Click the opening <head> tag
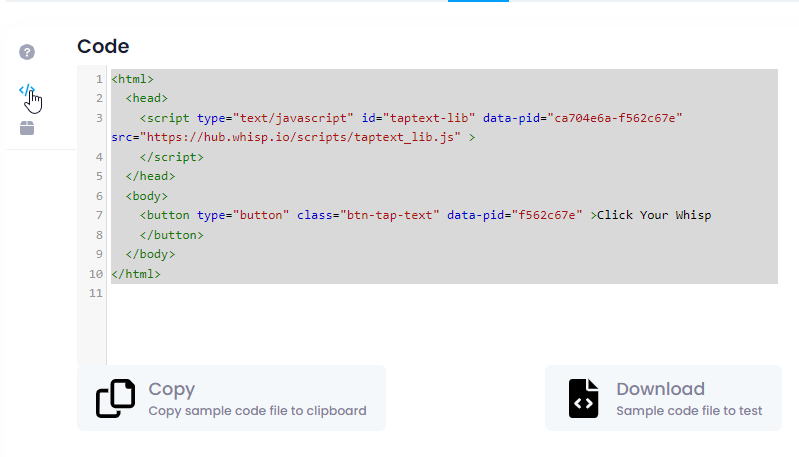 pos(147,98)
